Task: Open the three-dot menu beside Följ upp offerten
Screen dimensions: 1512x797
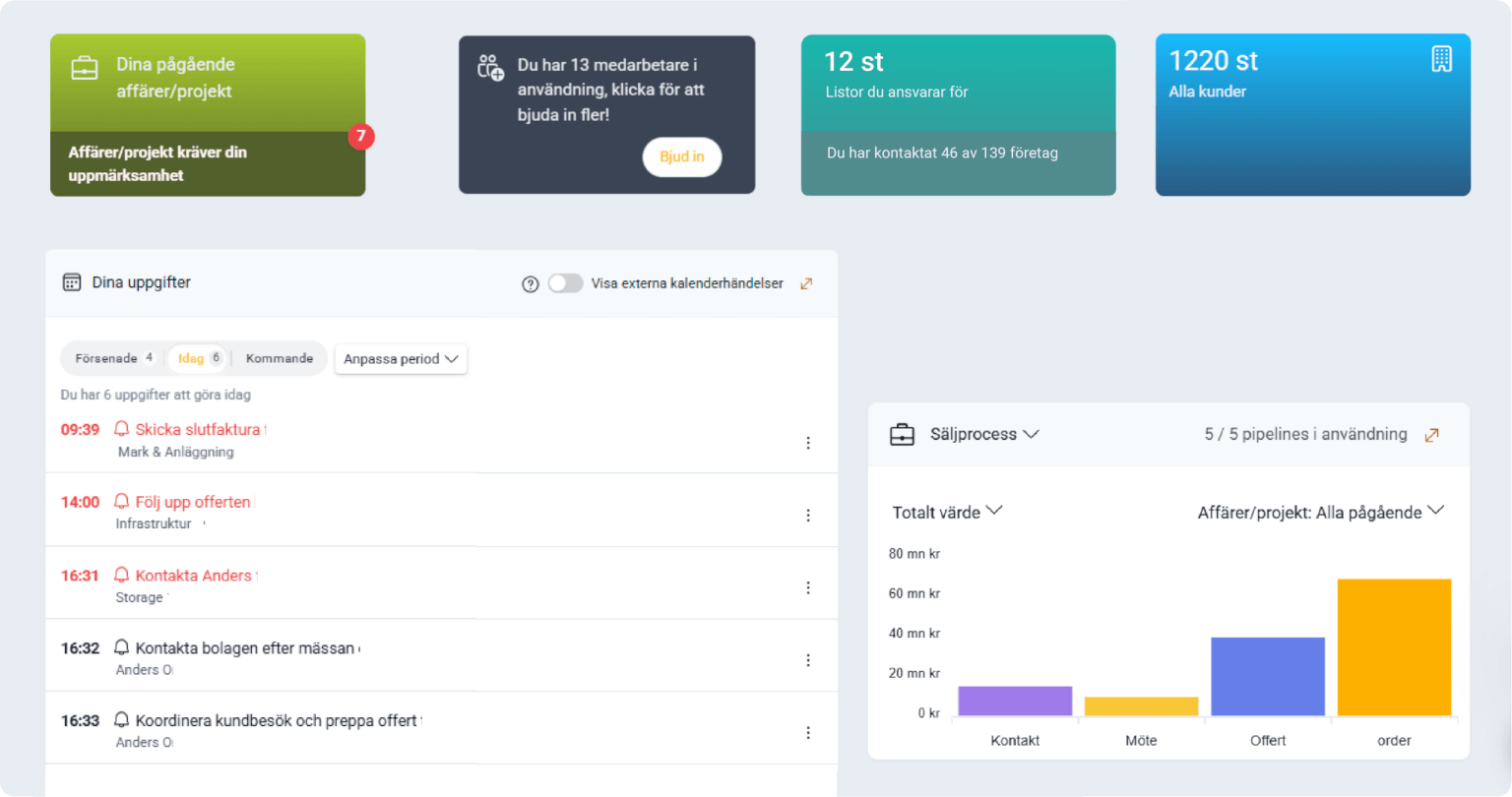Action: coord(808,515)
